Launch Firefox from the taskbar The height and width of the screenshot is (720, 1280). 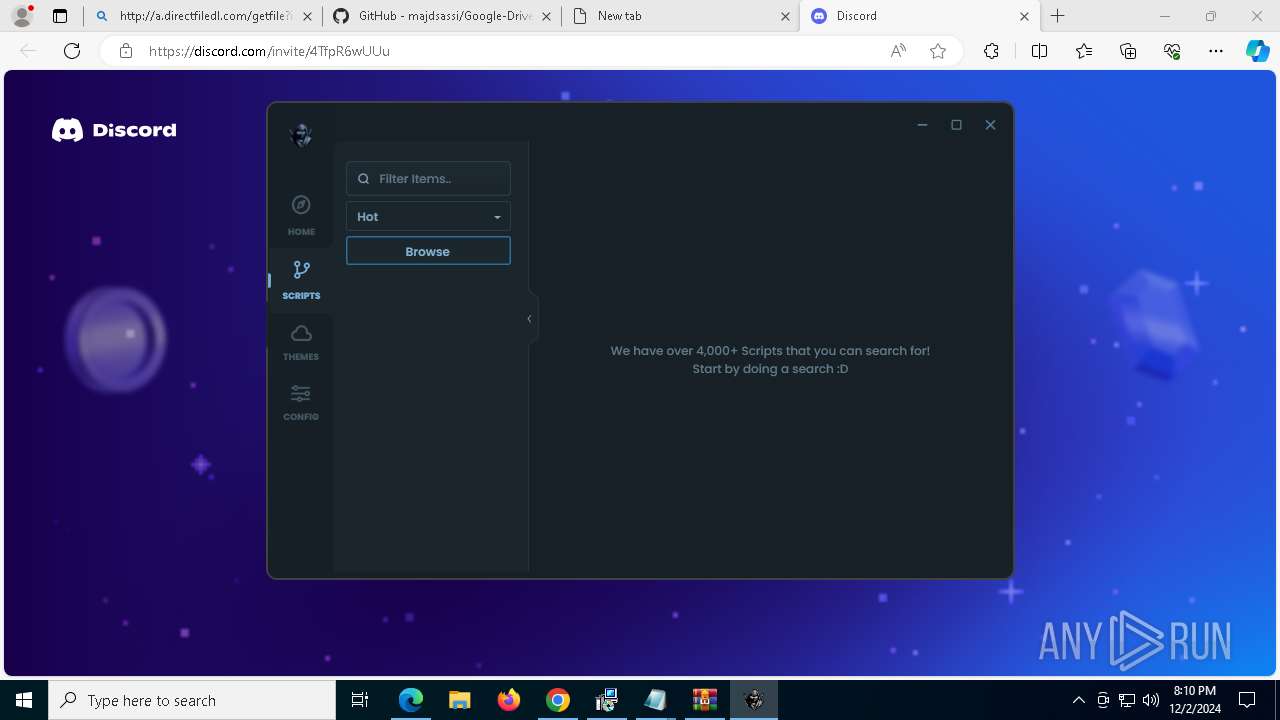click(x=509, y=700)
